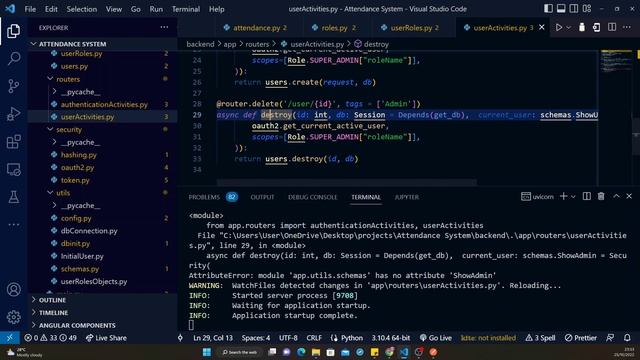Show additional activity bar views ellipsis
This screenshot has width=640, height=360.
coord(13,224)
